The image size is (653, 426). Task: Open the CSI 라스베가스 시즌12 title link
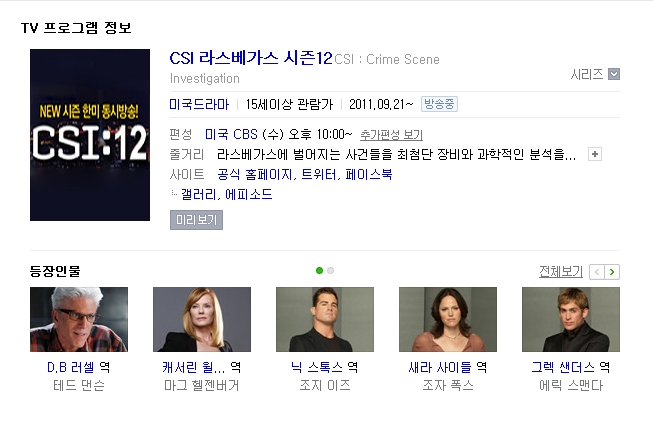251,58
